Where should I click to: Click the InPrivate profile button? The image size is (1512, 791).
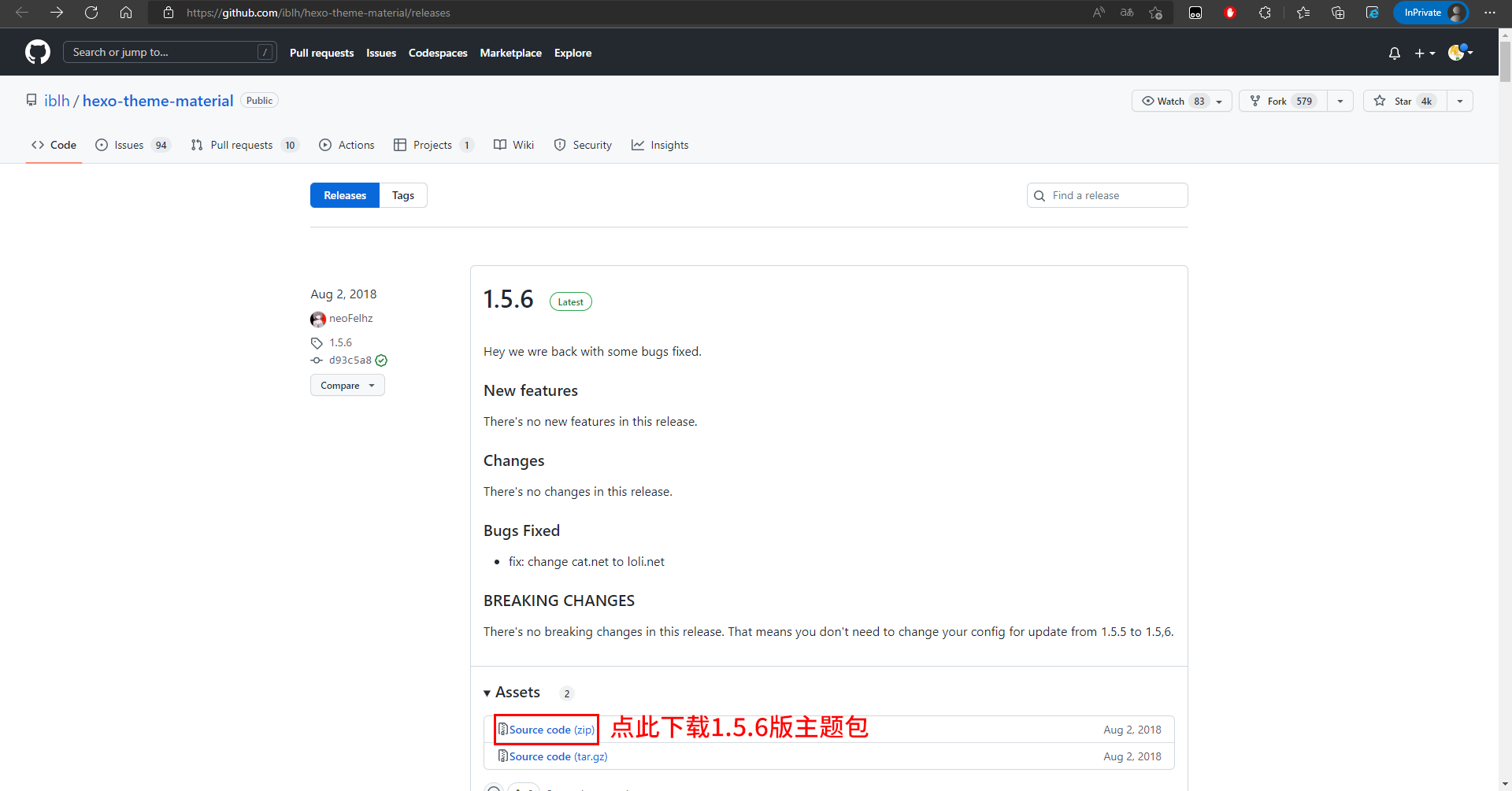(1431, 13)
